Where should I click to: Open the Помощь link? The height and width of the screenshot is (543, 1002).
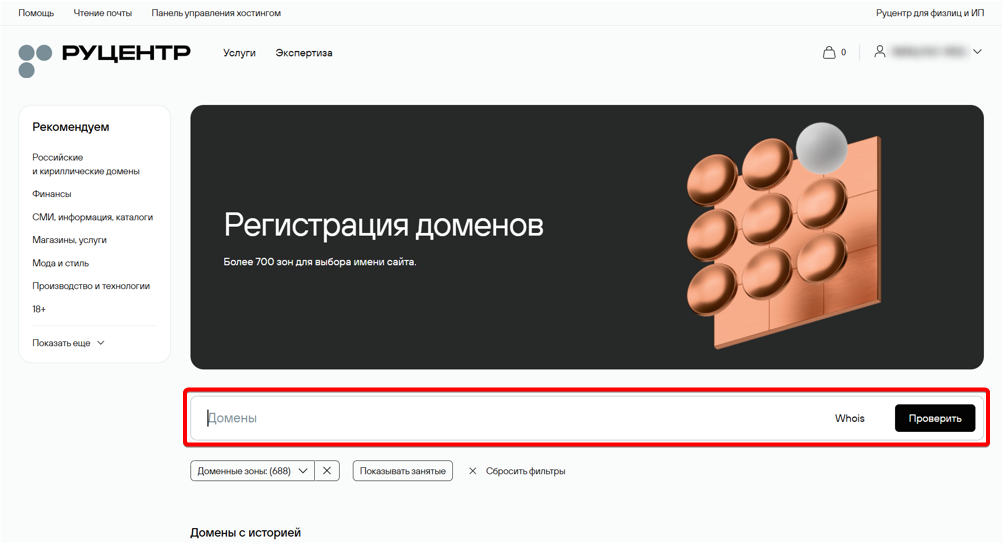[36, 13]
